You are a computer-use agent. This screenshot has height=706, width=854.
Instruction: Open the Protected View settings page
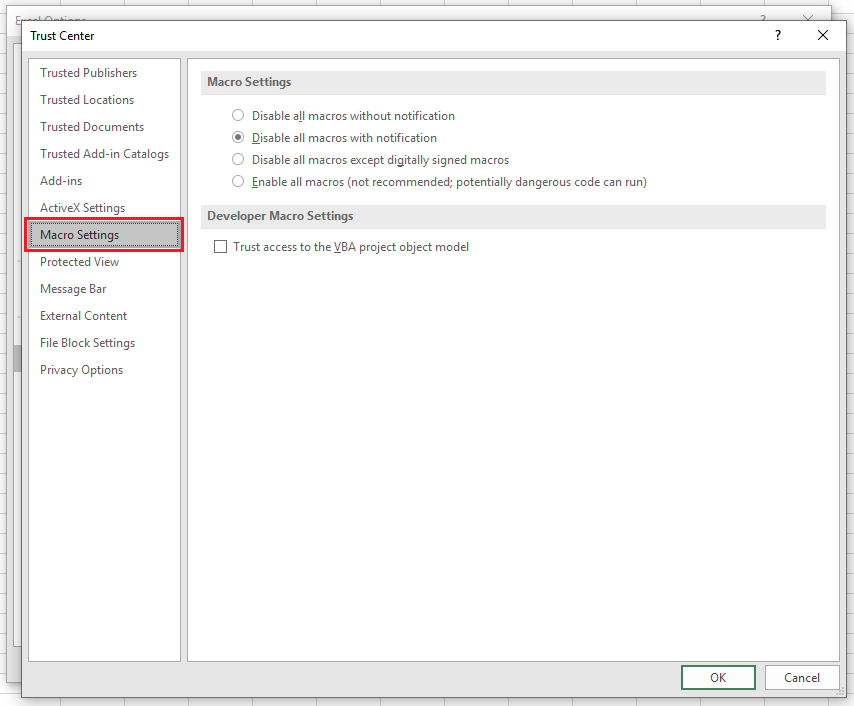pos(79,261)
